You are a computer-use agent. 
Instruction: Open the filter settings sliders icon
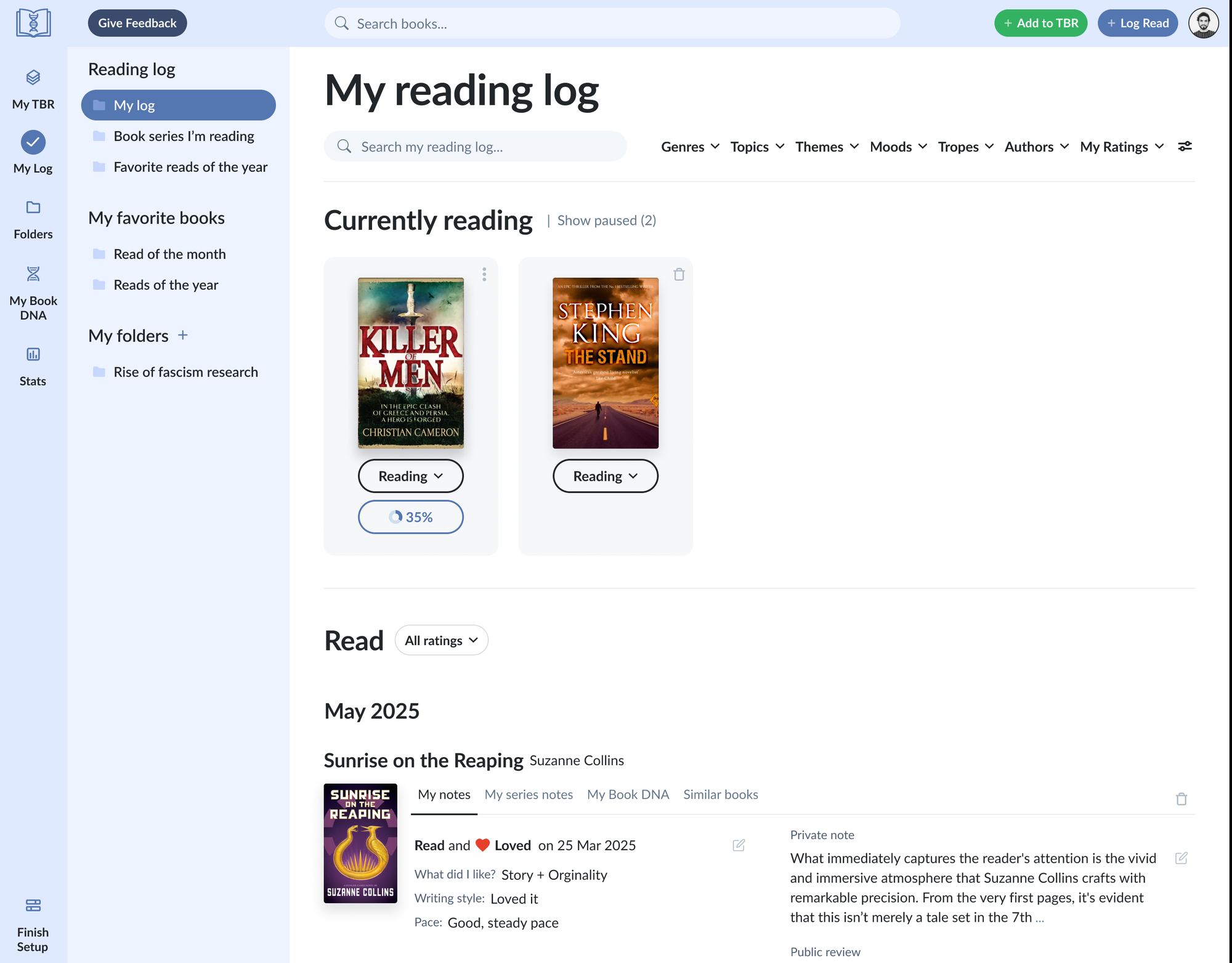click(1185, 147)
